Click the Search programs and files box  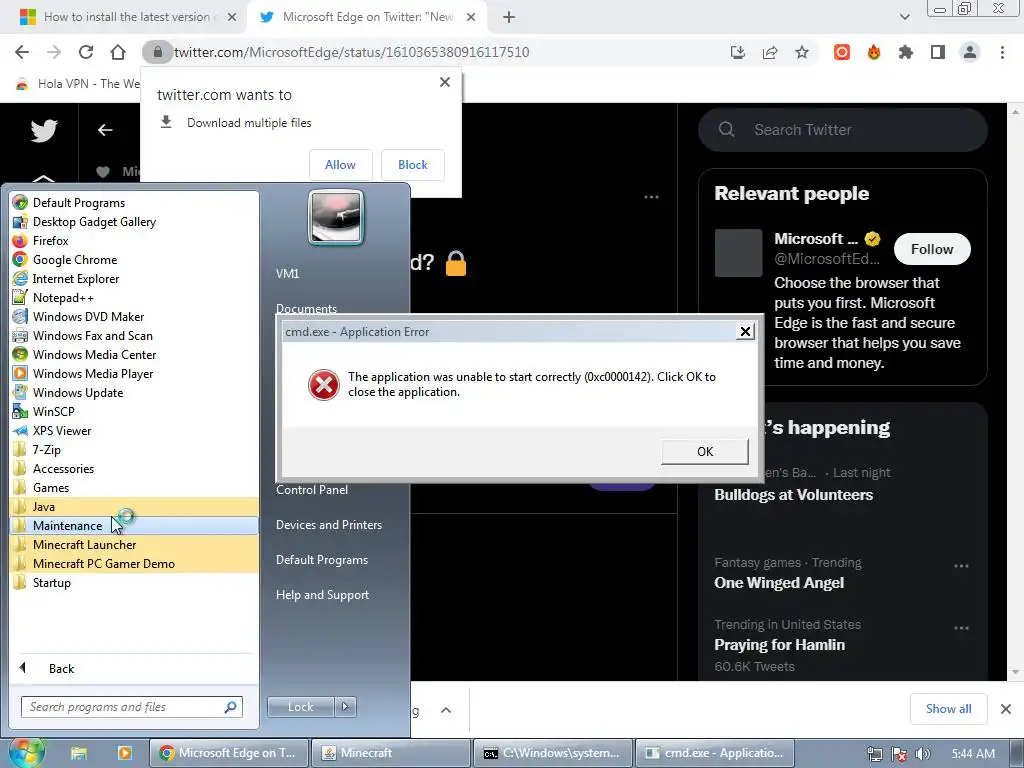pyautogui.click(x=131, y=707)
